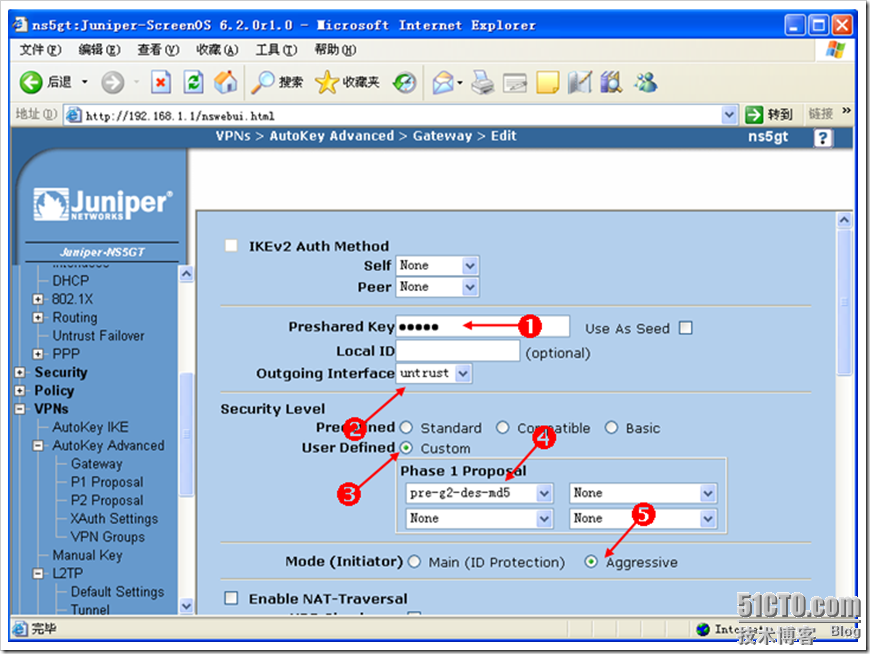
Task: Click the yellow Discuss note icon
Action: (x=548, y=83)
